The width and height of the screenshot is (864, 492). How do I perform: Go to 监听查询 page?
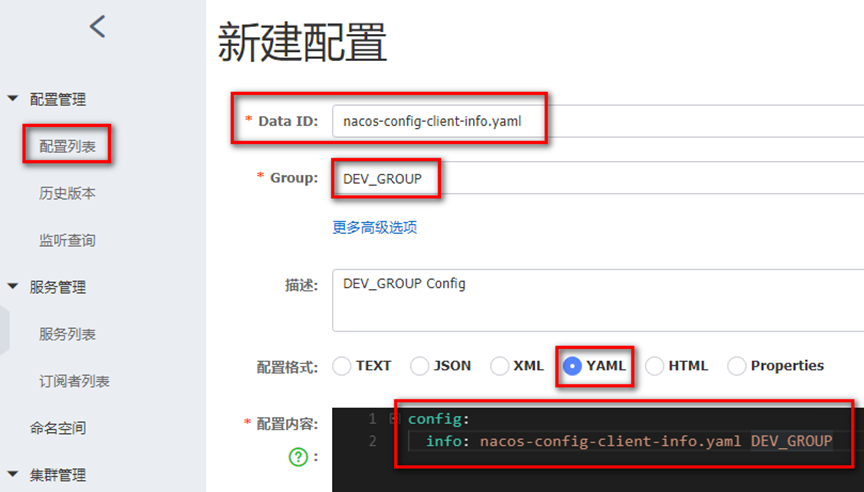[x=67, y=240]
